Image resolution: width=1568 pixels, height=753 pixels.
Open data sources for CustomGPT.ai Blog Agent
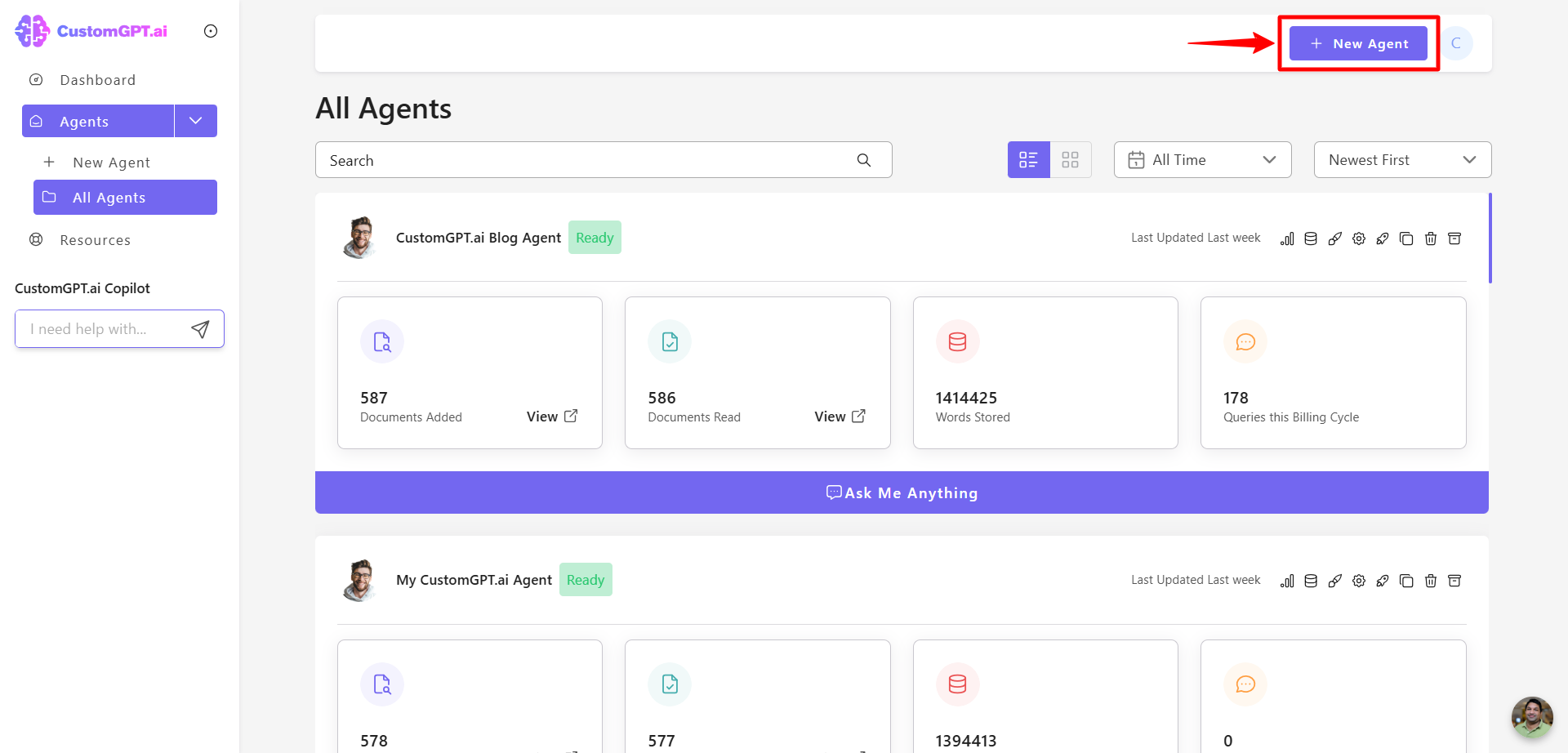pos(1311,238)
